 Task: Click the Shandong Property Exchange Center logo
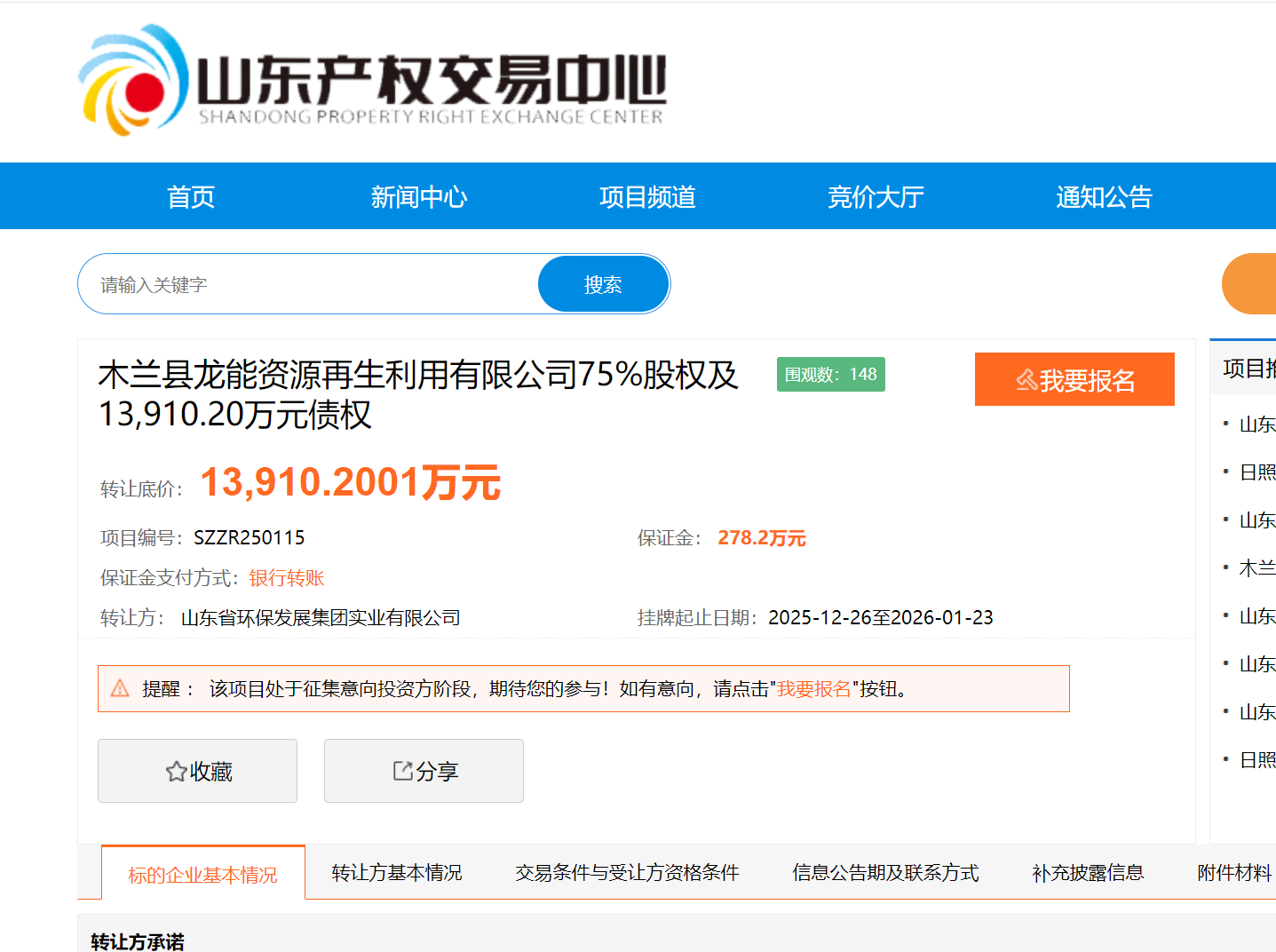pyautogui.click(x=373, y=82)
